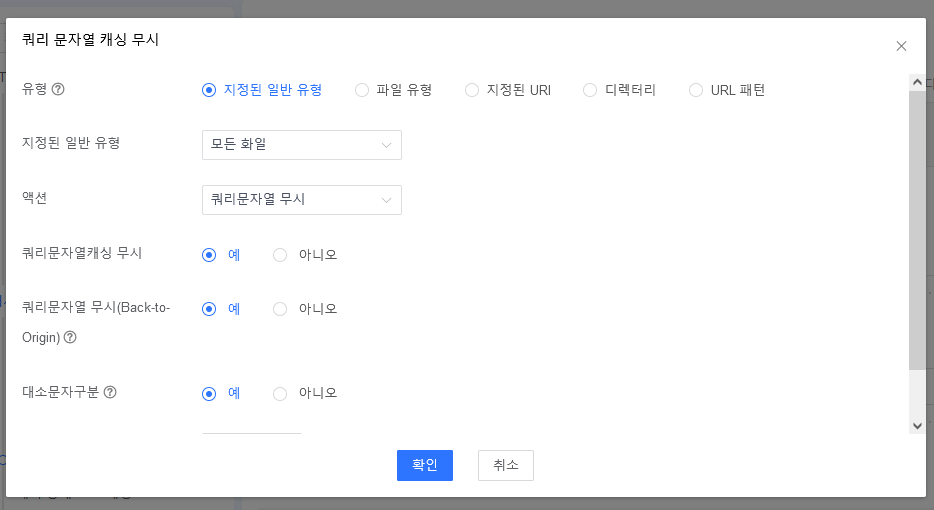Screen dimensions: 934x510
Task: Open help icon next to 유형 label
Action: point(58,89)
